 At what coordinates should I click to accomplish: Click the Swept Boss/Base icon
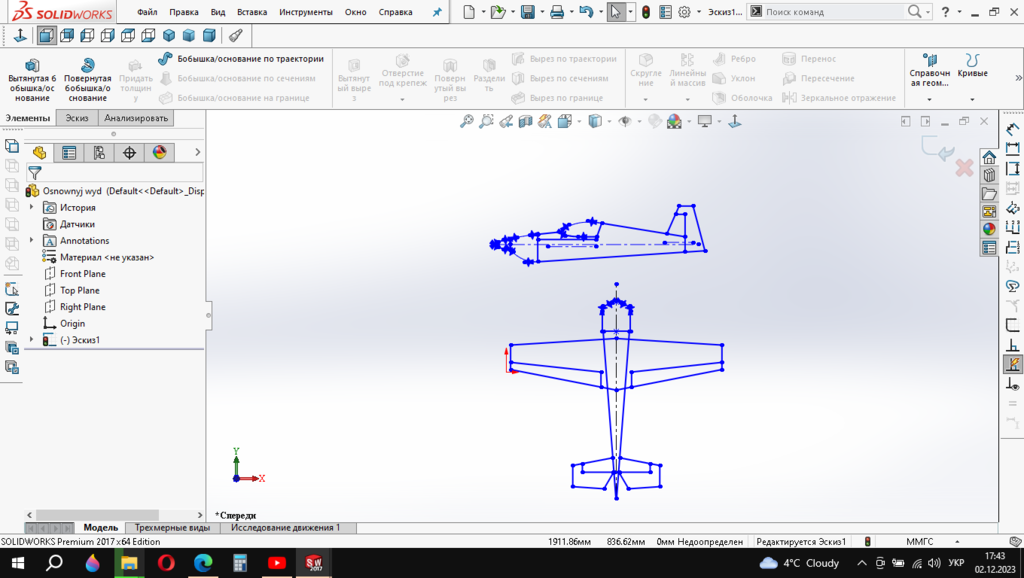(166, 59)
